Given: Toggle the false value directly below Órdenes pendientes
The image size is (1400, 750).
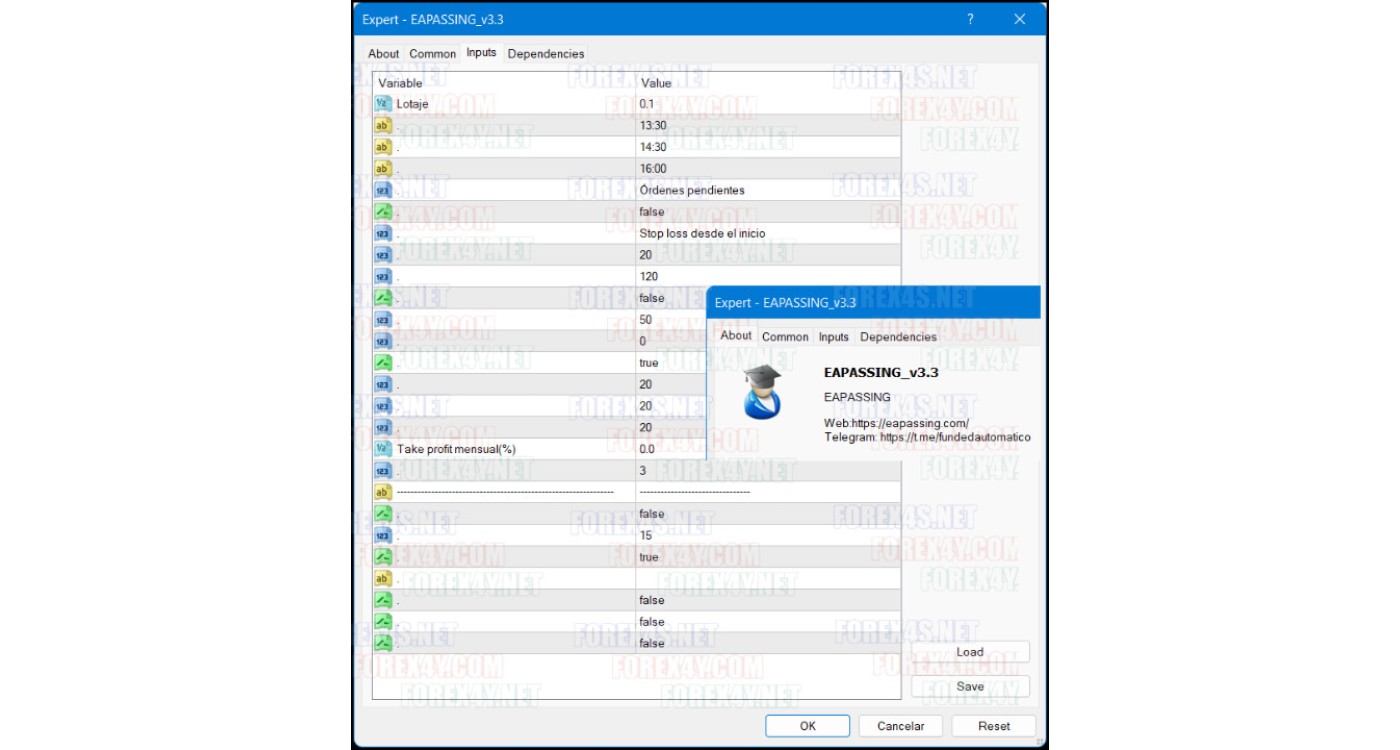Looking at the screenshot, I should click(651, 212).
